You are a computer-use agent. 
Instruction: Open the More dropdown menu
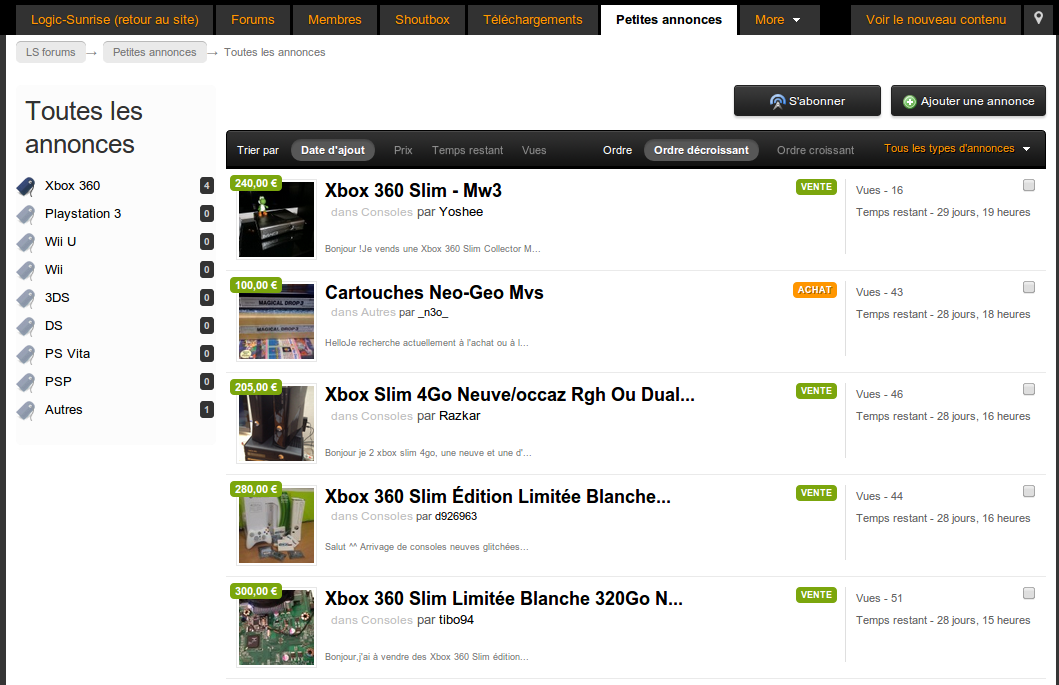(778, 20)
